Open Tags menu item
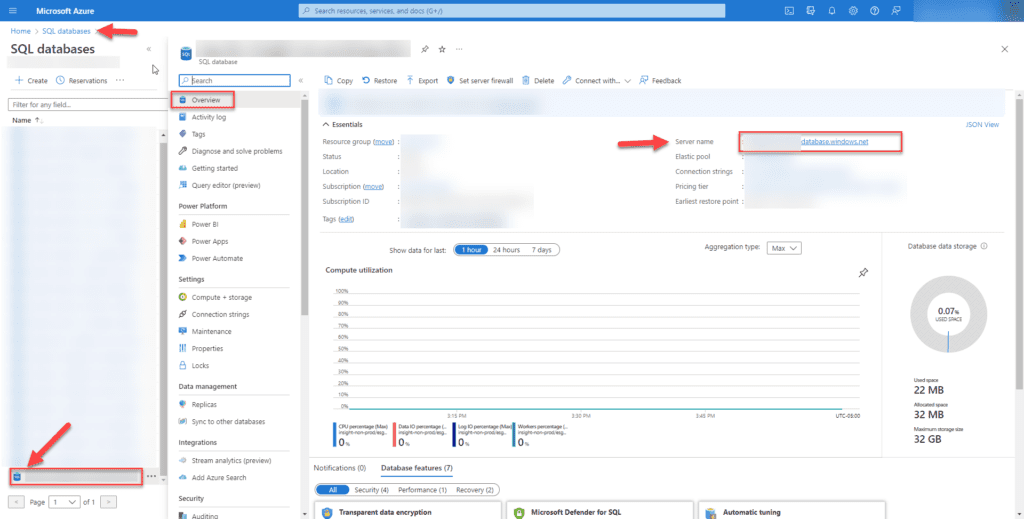Screen dimensions: 1024x519 coord(198,134)
